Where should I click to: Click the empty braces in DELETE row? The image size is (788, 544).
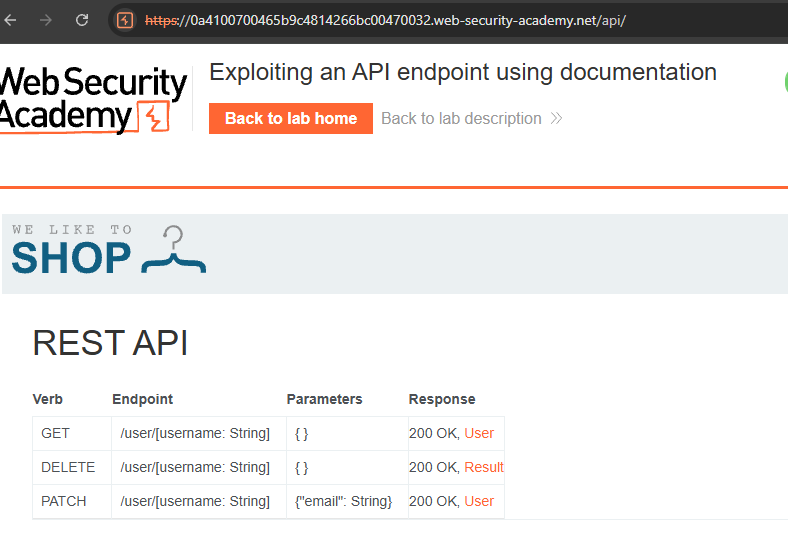pos(302,468)
